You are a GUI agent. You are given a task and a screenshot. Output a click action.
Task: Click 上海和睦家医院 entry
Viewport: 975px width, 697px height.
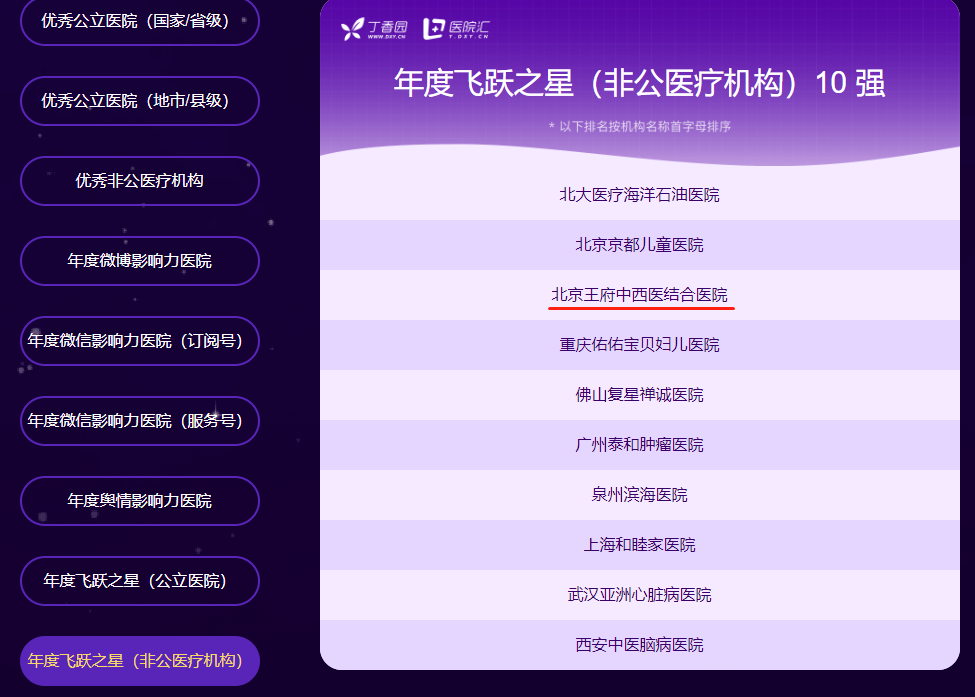click(639, 545)
